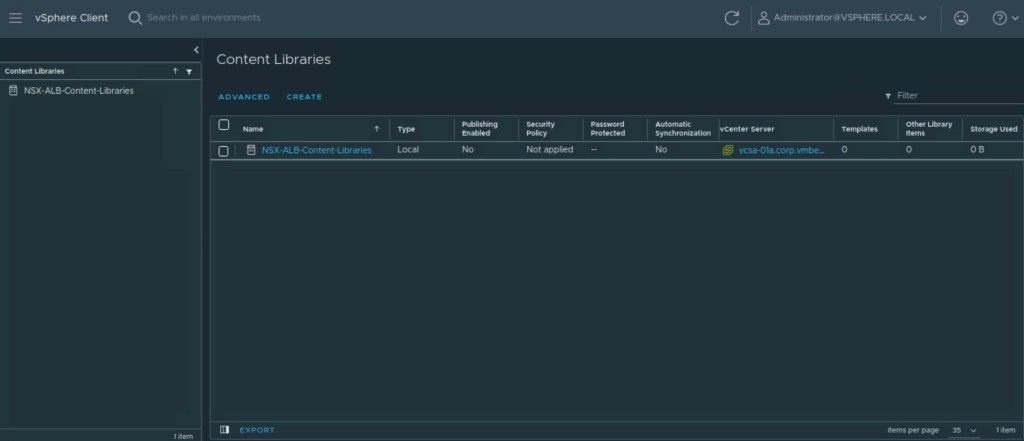Click the vCenter server icon in table row
The height and width of the screenshot is (441, 1024).
pyautogui.click(x=729, y=150)
